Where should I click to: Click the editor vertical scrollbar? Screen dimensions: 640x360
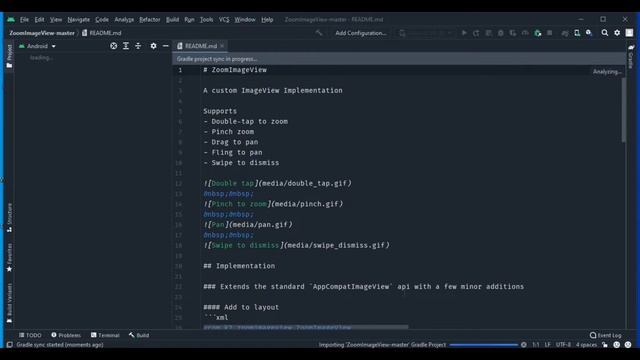tap(624, 110)
